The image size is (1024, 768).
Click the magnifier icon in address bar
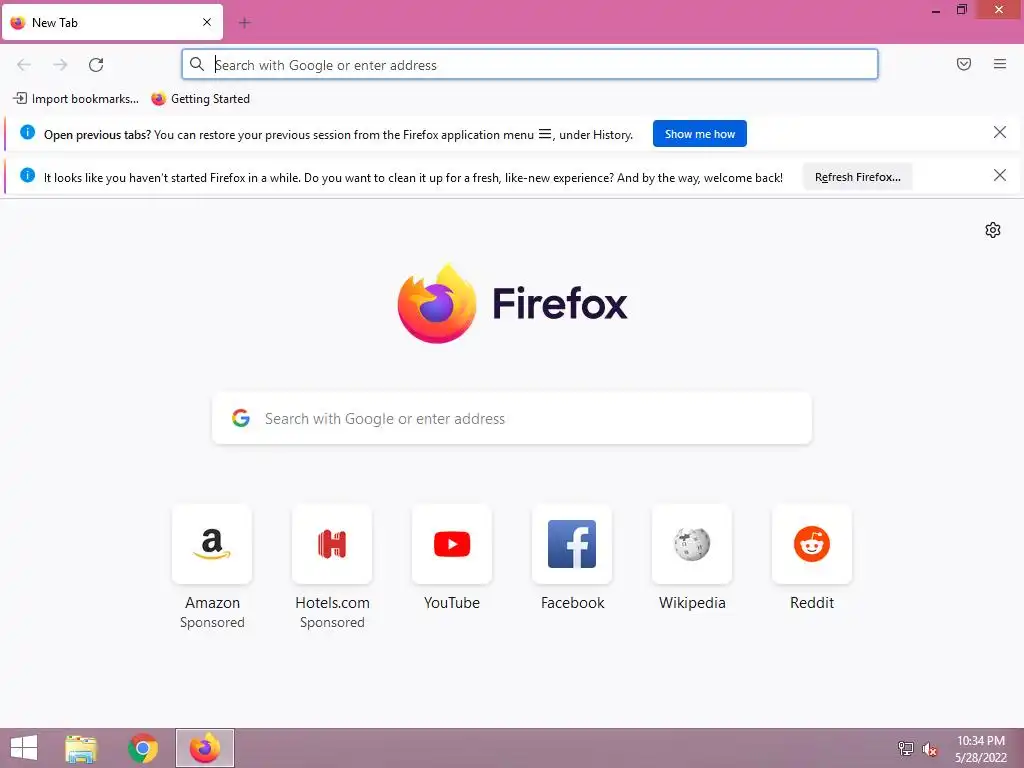197,64
